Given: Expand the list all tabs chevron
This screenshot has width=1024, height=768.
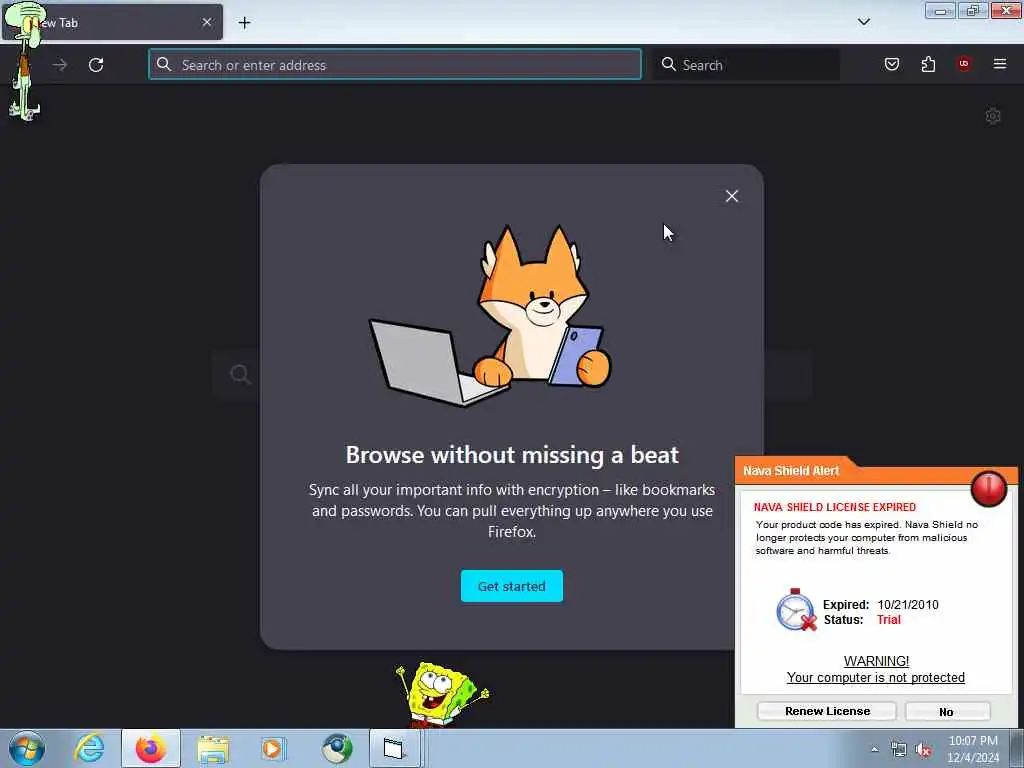Looking at the screenshot, I should coord(863,22).
